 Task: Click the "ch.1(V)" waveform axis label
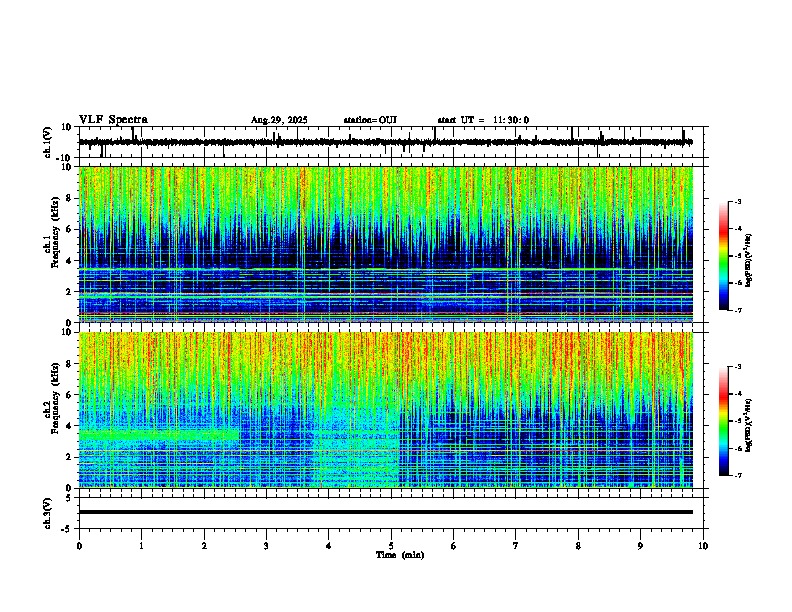(48, 142)
